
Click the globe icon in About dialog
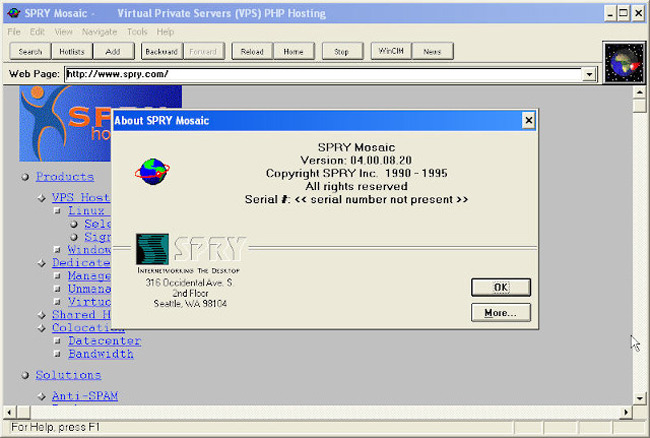(152, 171)
